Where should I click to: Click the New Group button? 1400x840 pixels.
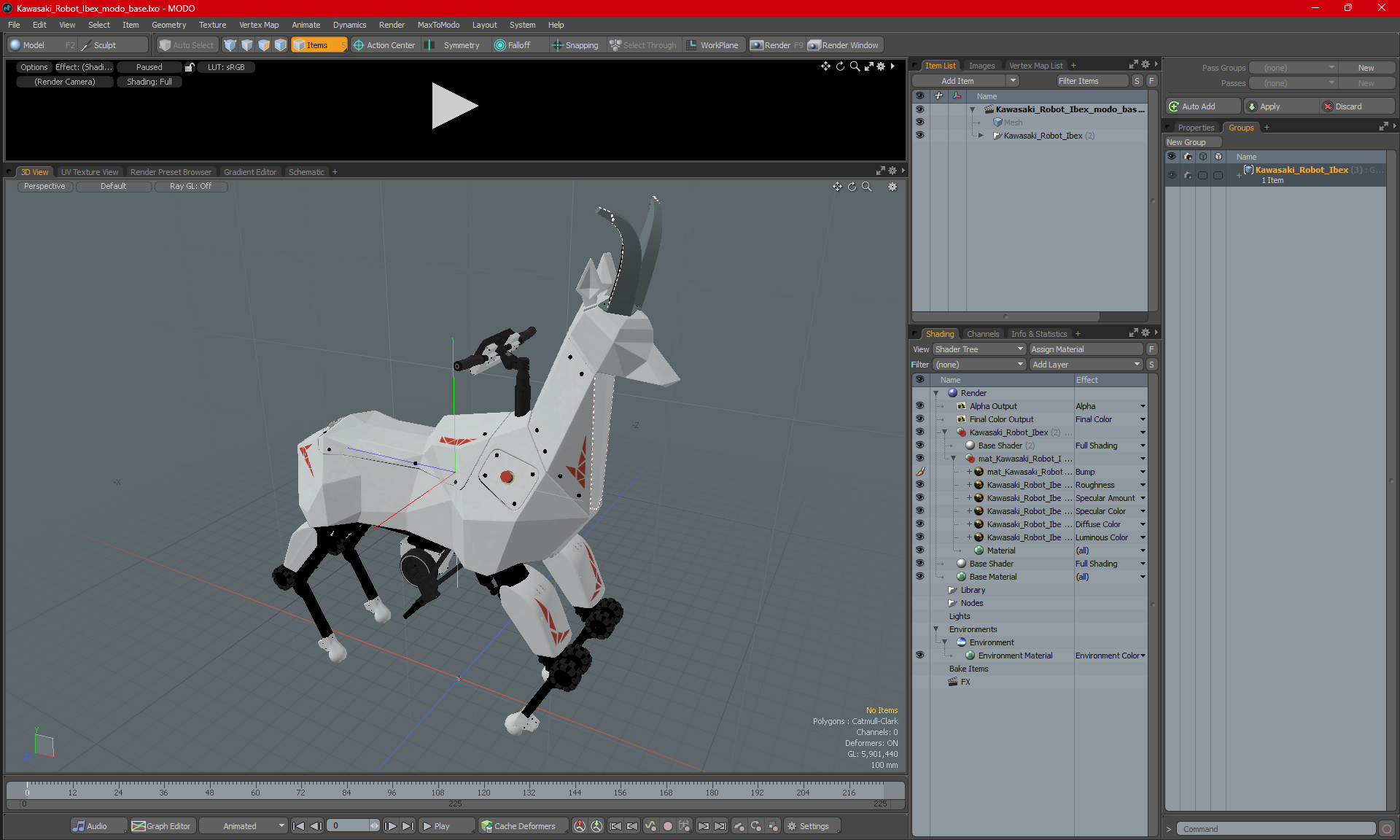1193,142
